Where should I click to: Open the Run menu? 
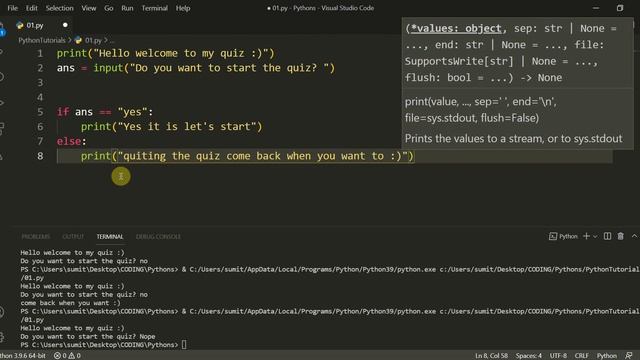[127, 8]
